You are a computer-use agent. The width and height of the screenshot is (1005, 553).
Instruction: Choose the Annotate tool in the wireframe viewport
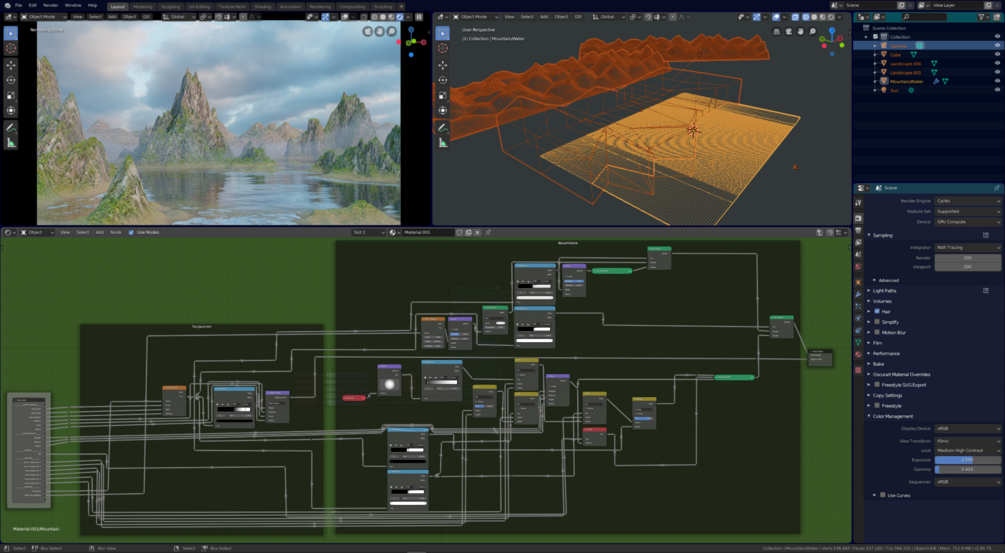442,128
